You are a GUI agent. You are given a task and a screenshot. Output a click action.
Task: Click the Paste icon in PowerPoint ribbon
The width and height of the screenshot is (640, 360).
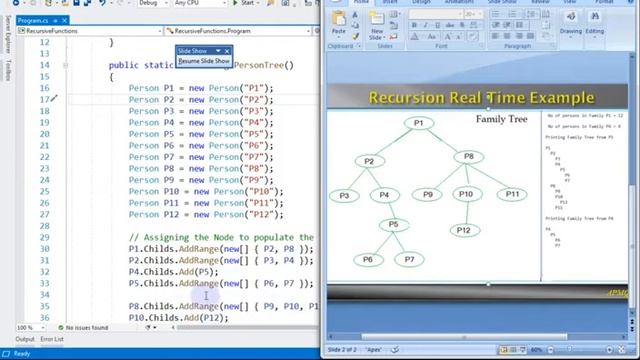[338, 19]
